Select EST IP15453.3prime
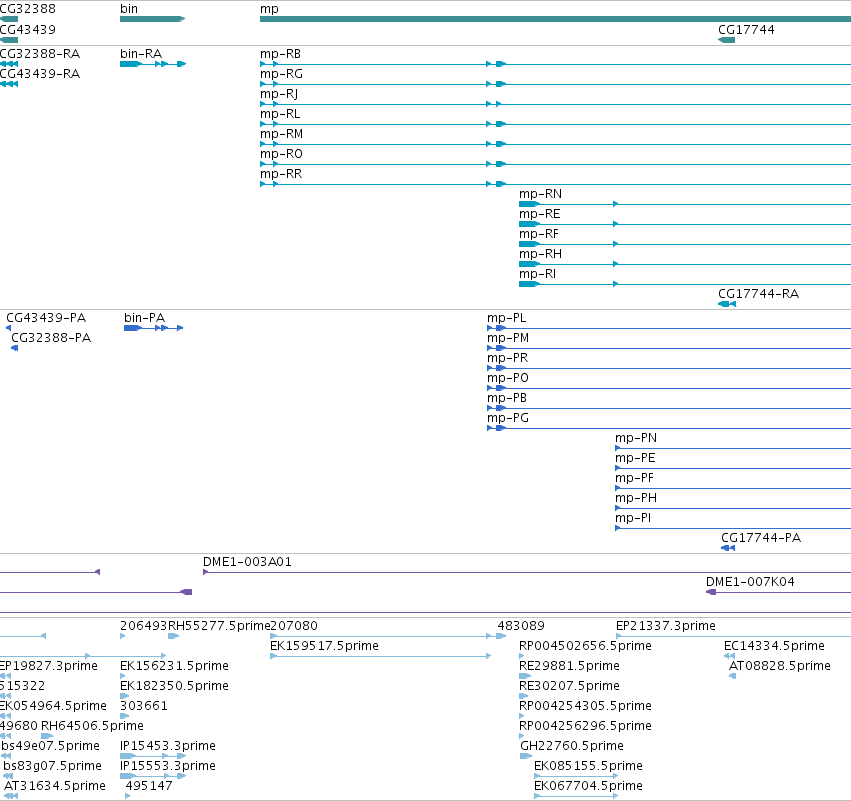The image size is (851, 801). pos(168,746)
